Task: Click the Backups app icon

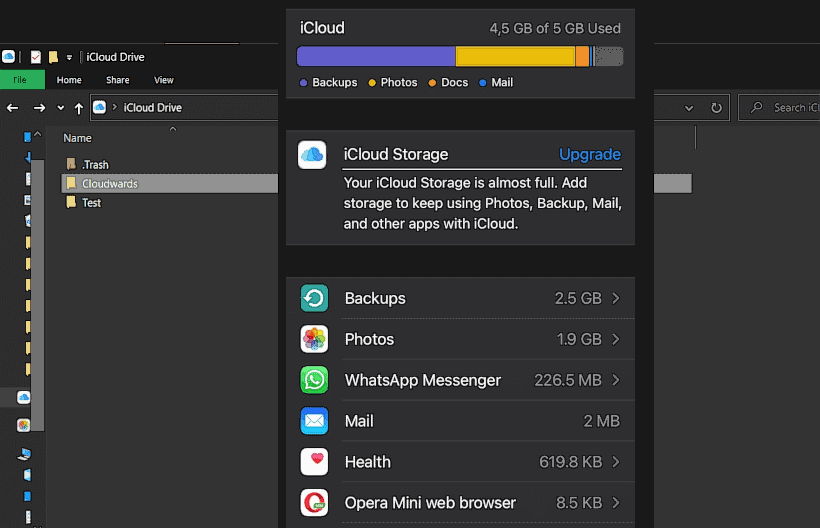Action: point(314,298)
